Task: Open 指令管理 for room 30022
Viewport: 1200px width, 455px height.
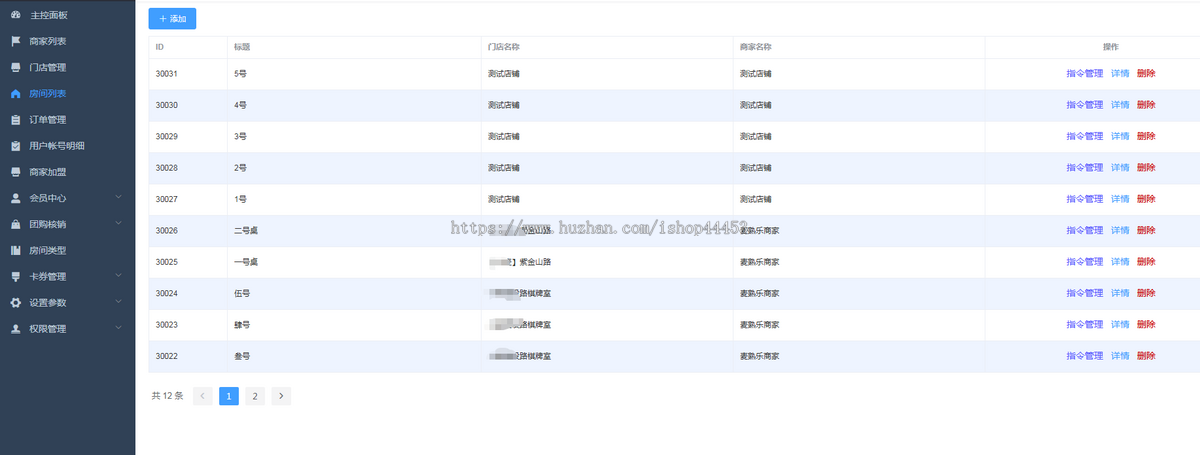Action: pos(1084,356)
